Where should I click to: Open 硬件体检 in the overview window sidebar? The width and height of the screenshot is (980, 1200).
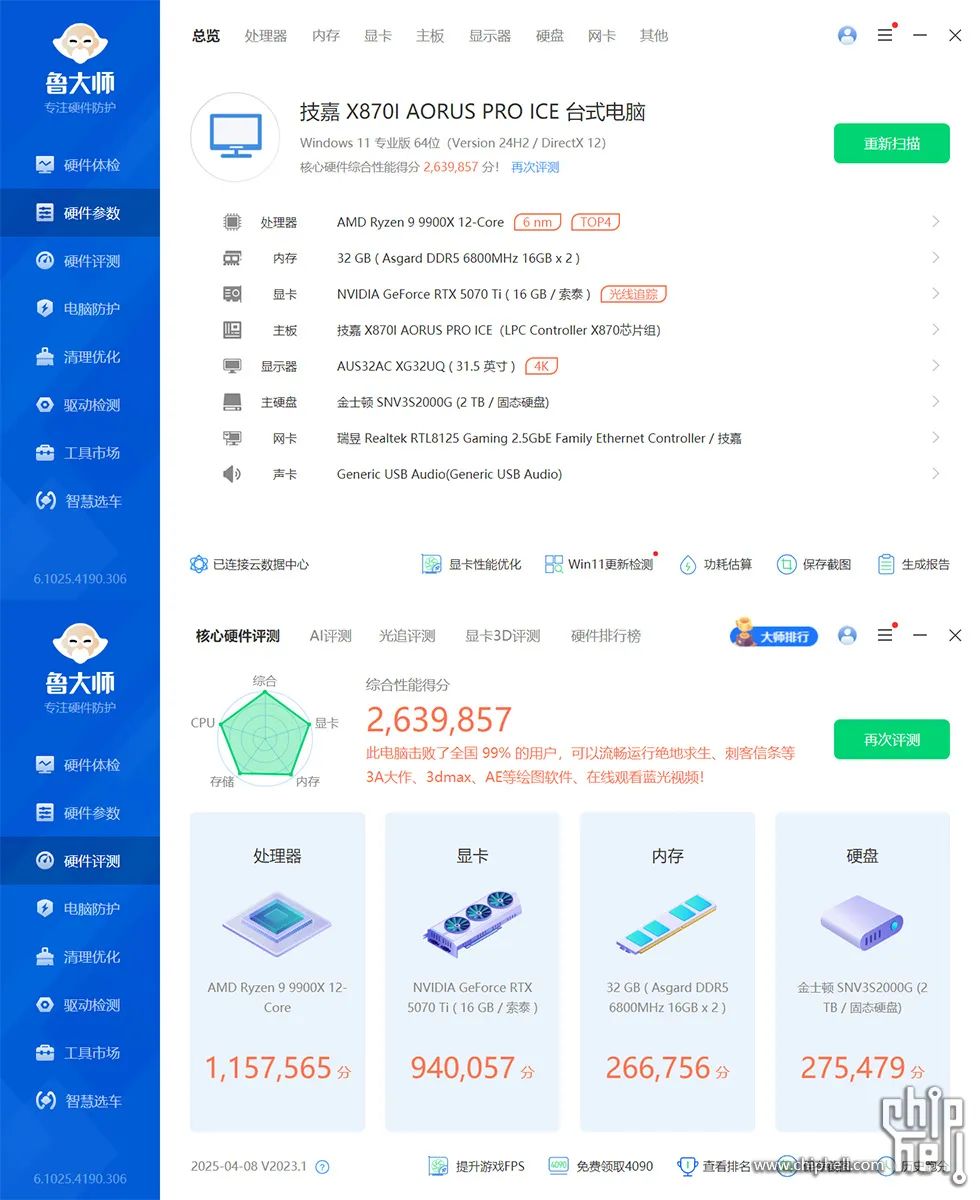point(80,165)
